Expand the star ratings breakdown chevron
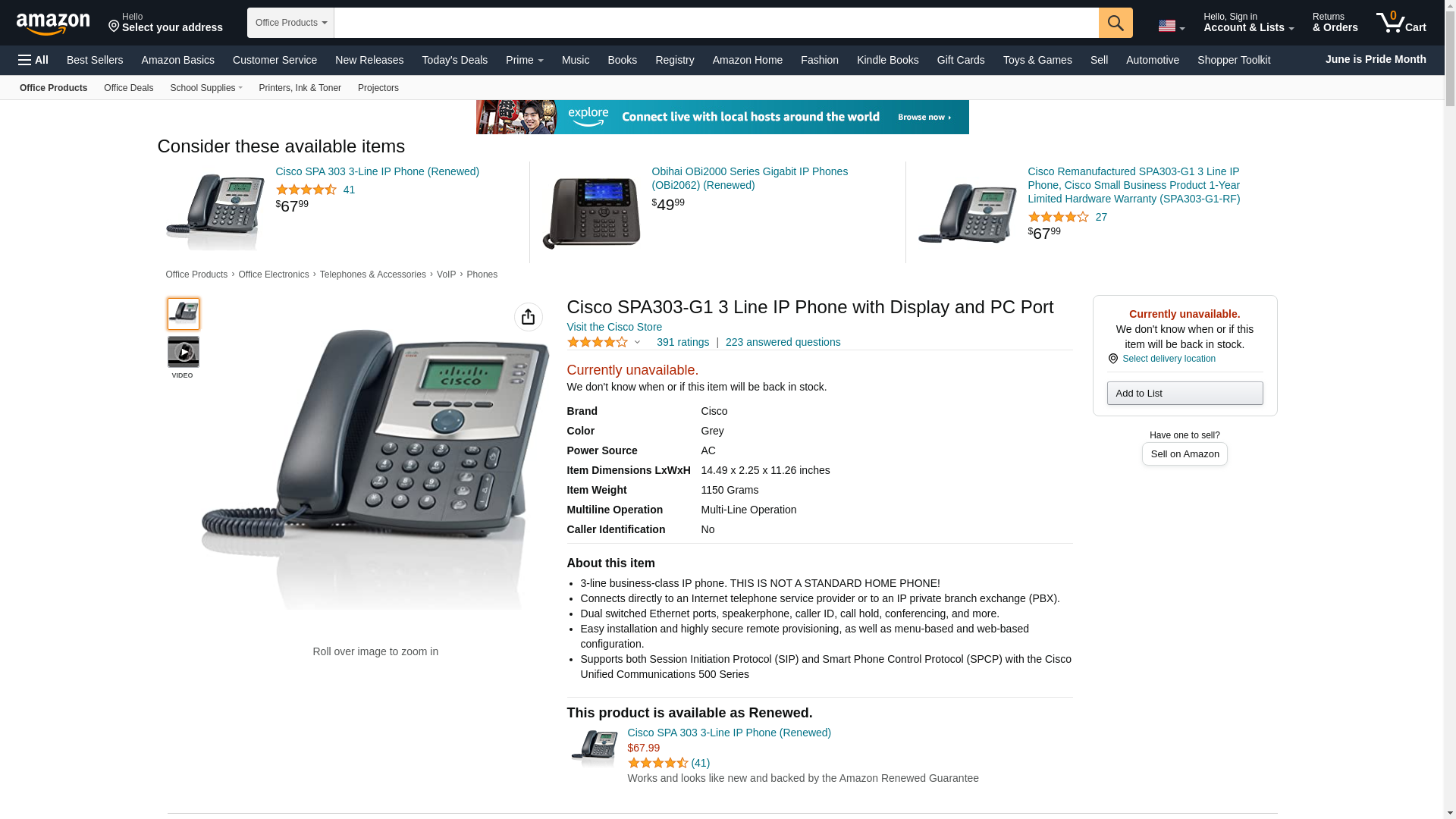This screenshot has width=1456, height=819. pos(637,343)
